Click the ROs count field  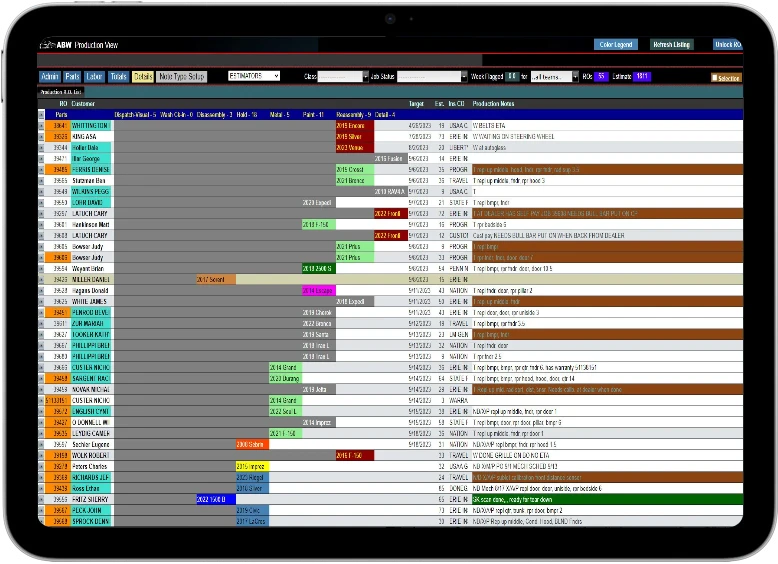click(601, 76)
